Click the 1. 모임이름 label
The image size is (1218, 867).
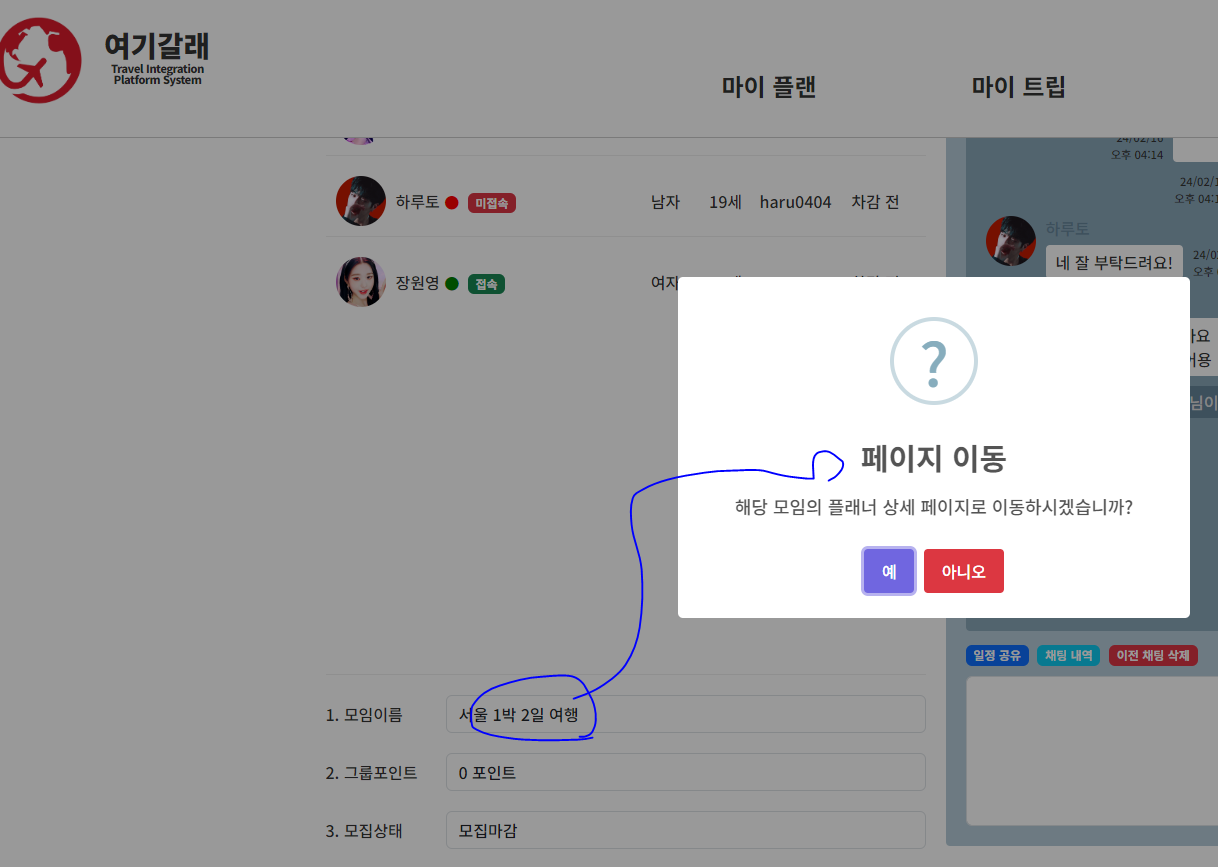[x=364, y=715]
